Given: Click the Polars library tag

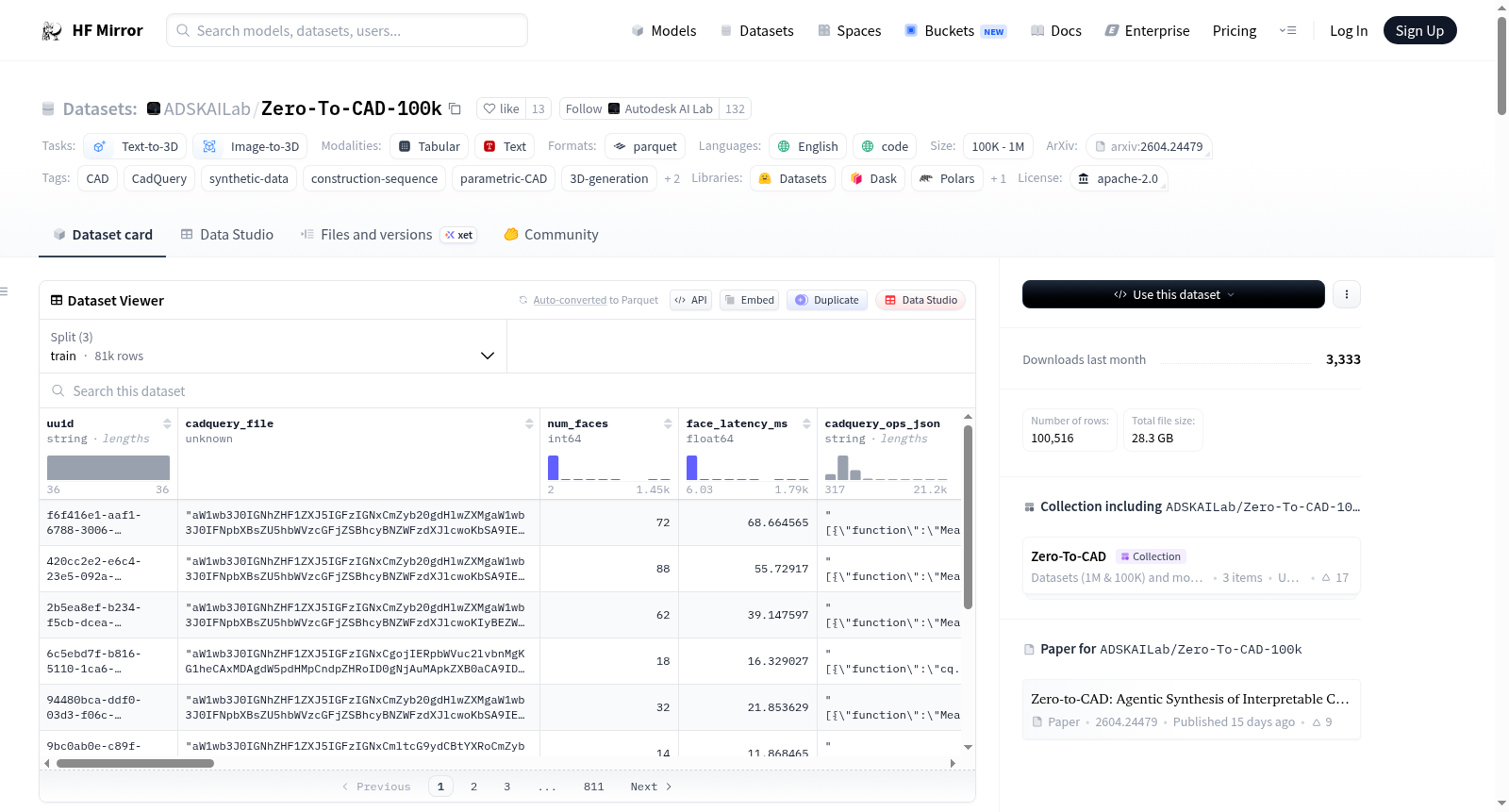Looking at the screenshot, I should [x=948, y=178].
